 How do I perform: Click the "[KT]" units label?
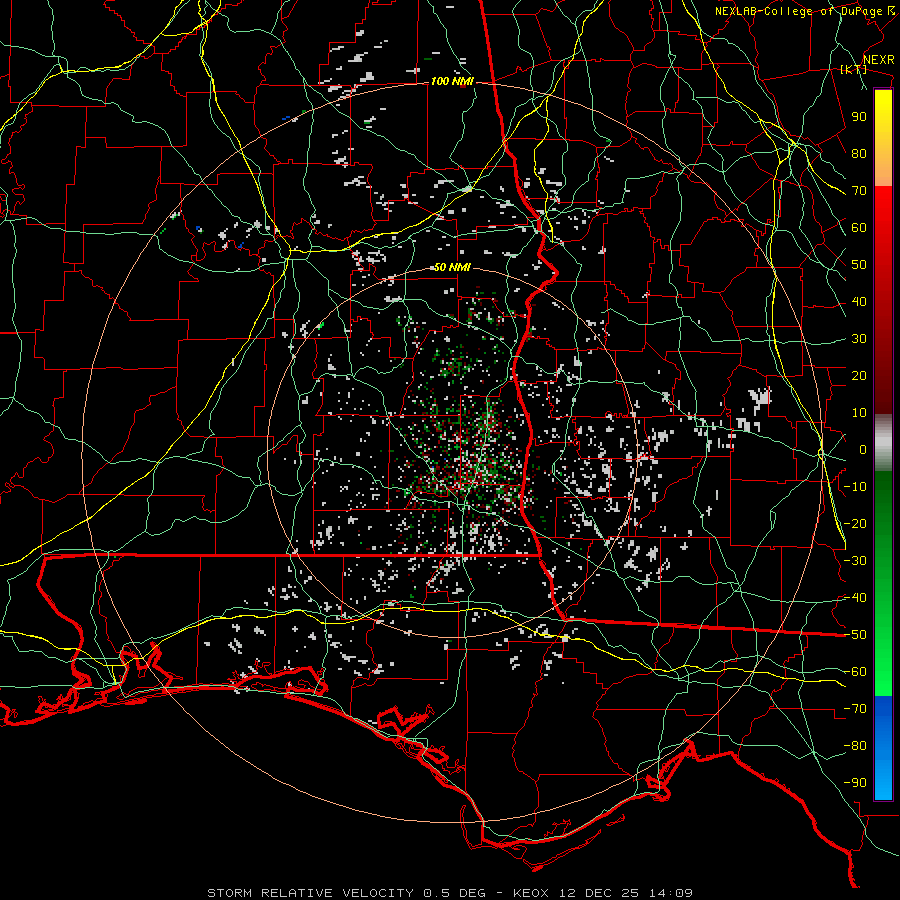coord(854,69)
